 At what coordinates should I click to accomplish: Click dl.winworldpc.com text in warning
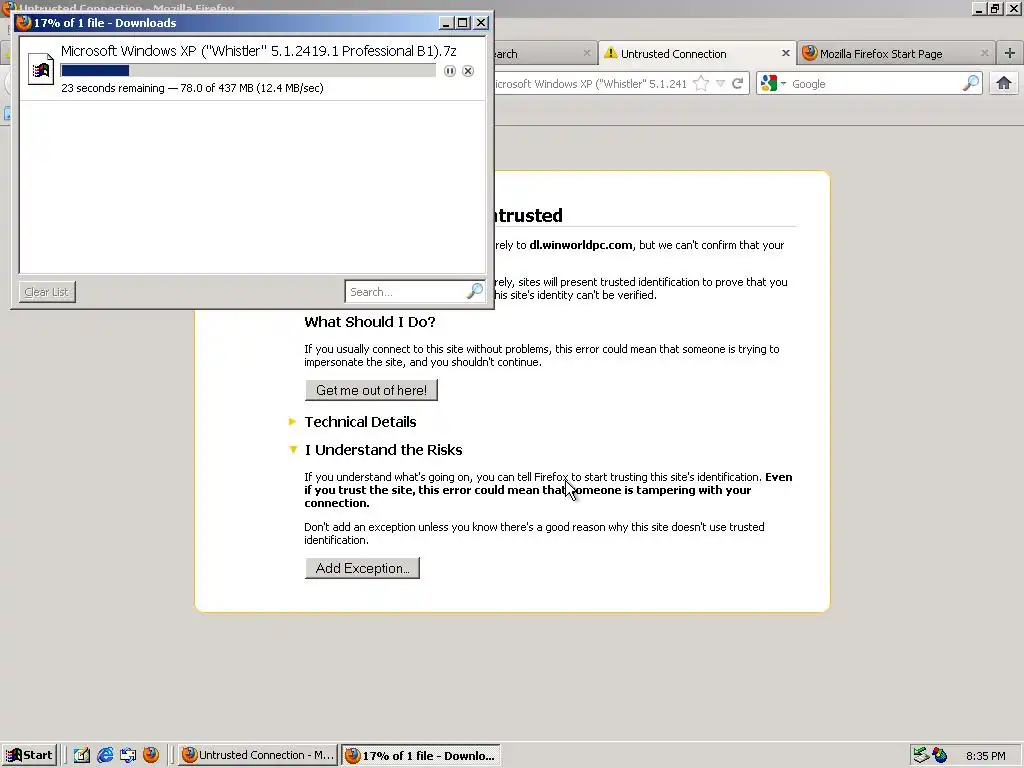tap(581, 245)
